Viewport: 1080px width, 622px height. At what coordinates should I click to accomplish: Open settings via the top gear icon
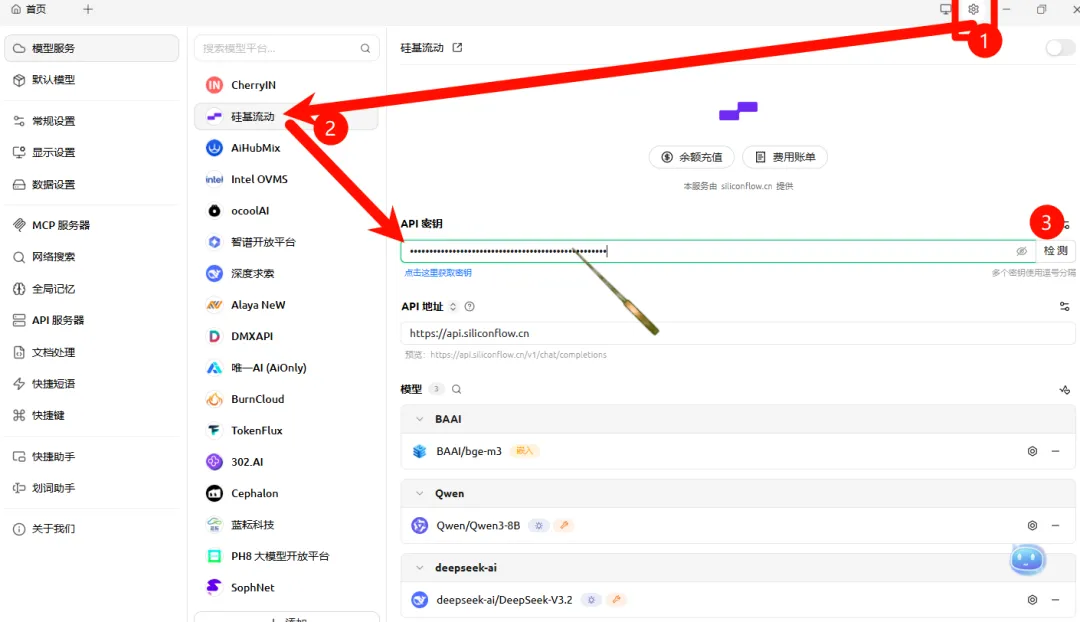[x=973, y=10]
